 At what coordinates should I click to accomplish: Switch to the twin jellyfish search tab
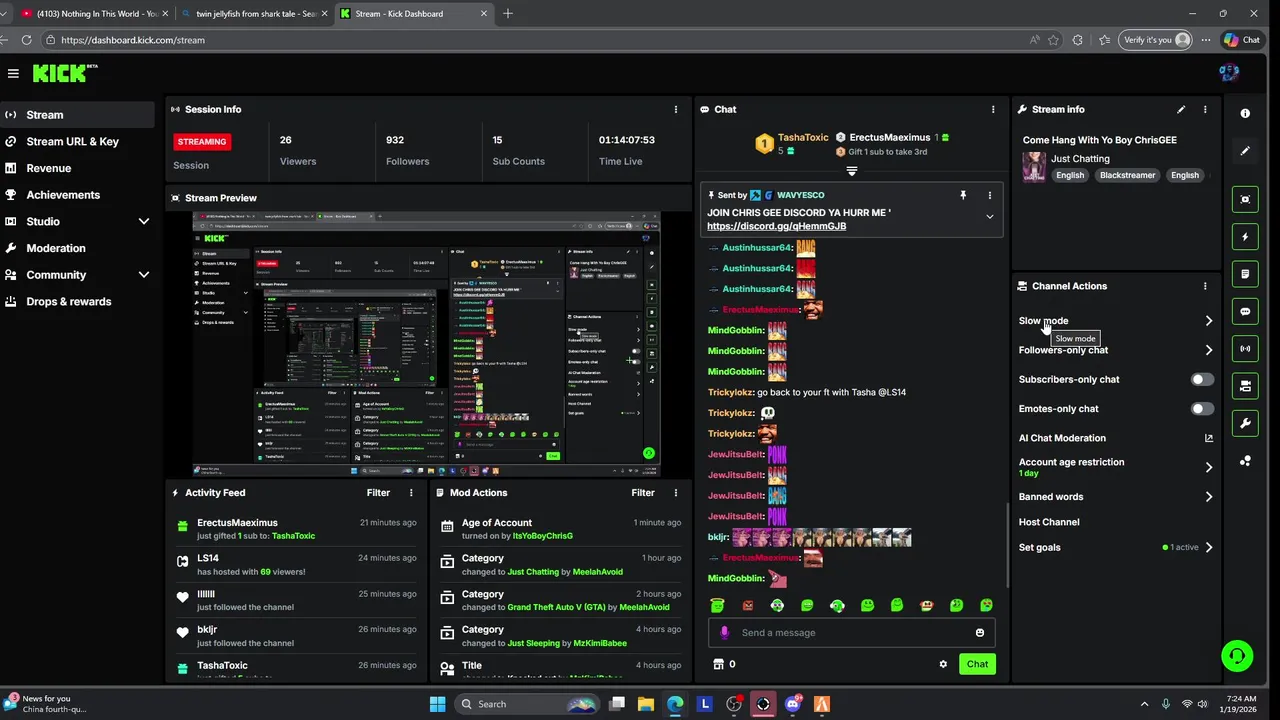(x=255, y=14)
